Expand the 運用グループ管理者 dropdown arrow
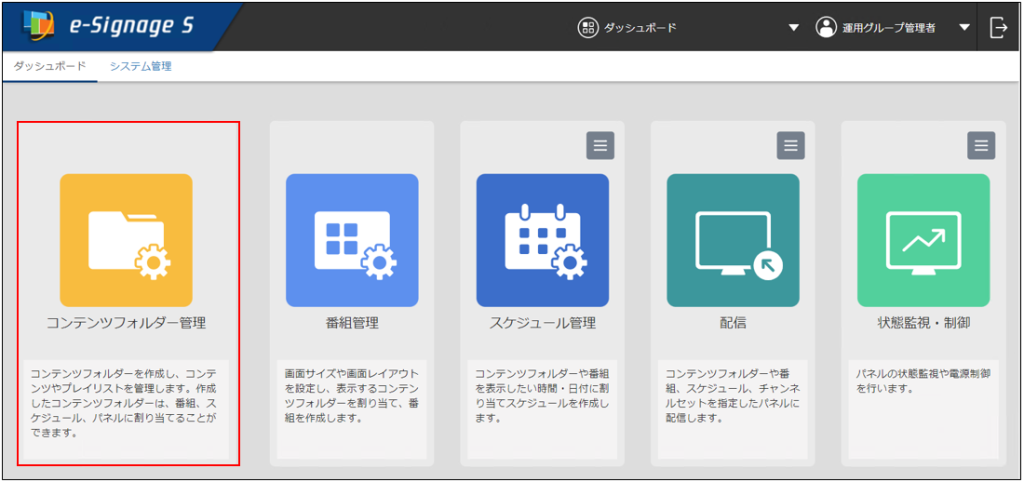 [965, 28]
